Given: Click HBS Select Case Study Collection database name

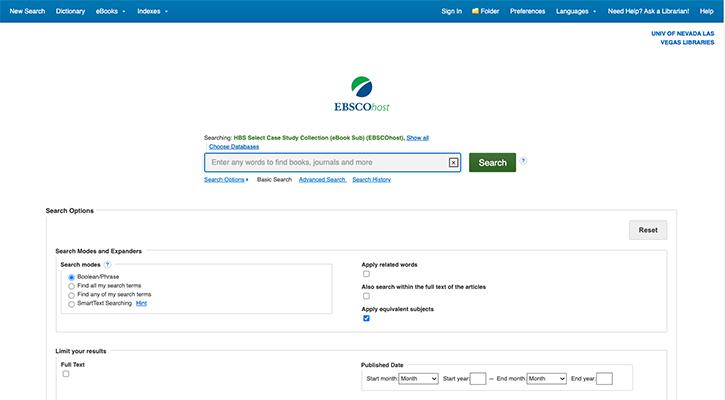Looking at the screenshot, I should (x=319, y=138).
